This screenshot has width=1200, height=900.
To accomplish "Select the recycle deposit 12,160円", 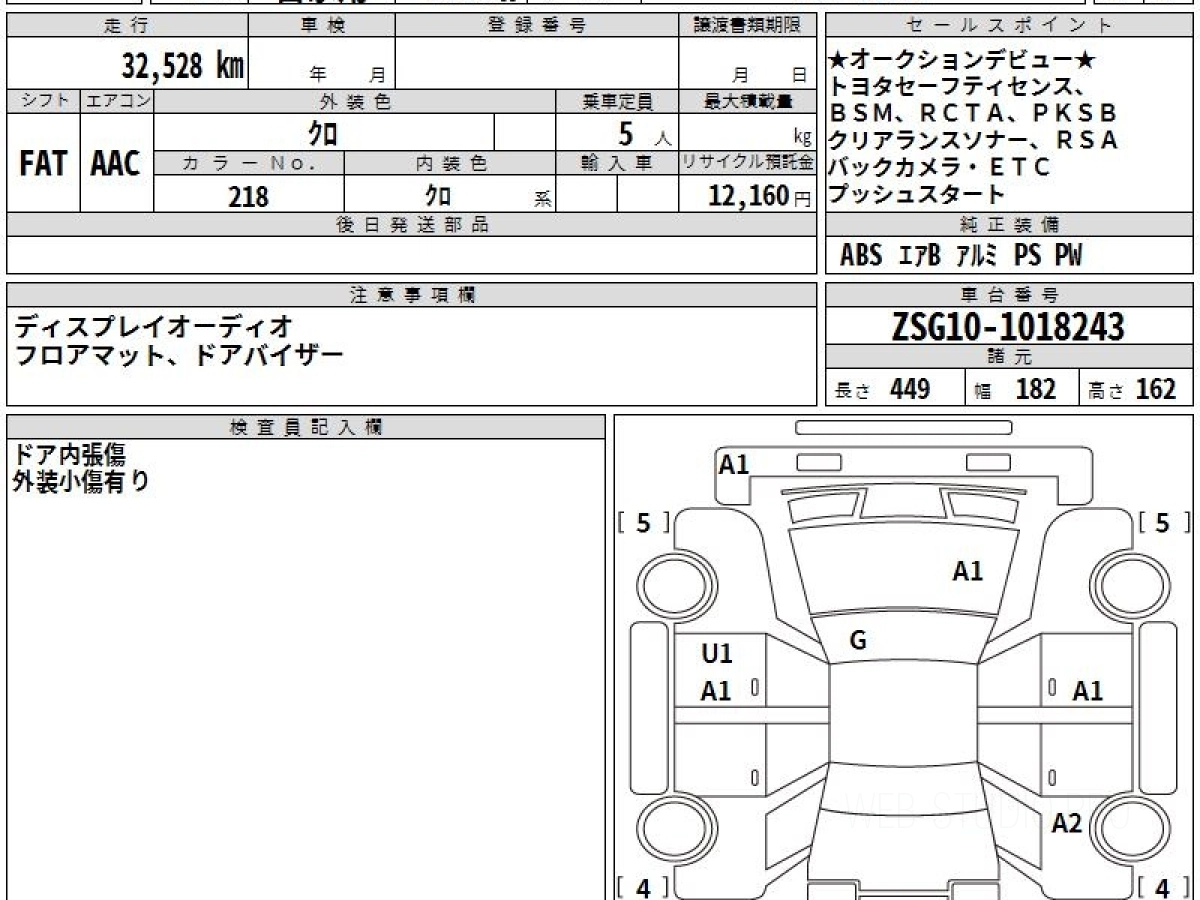I will coord(760,196).
